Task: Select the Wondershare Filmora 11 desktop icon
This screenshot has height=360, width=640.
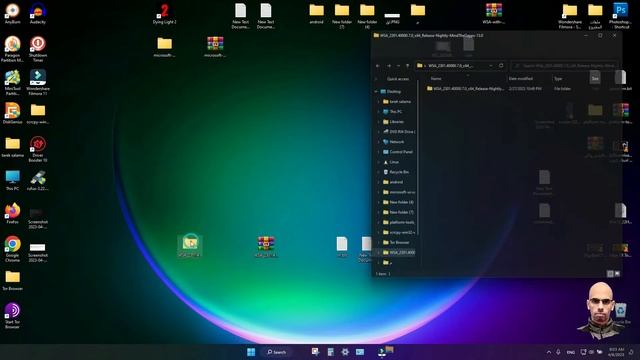Action: pyautogui.click(x=38, y=82)
